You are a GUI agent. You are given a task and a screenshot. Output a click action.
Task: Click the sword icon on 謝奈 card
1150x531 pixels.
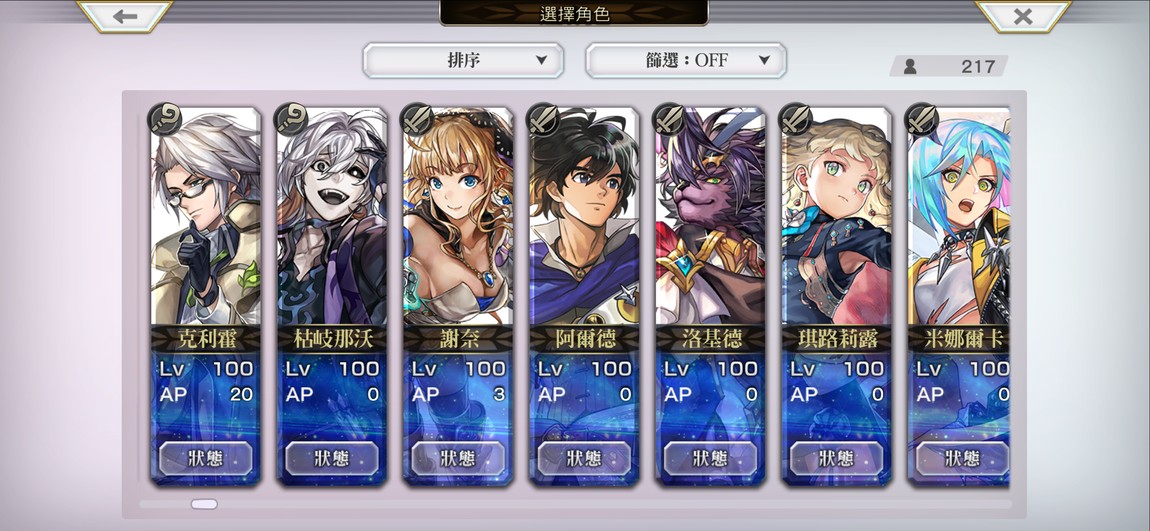pos(418,120)
